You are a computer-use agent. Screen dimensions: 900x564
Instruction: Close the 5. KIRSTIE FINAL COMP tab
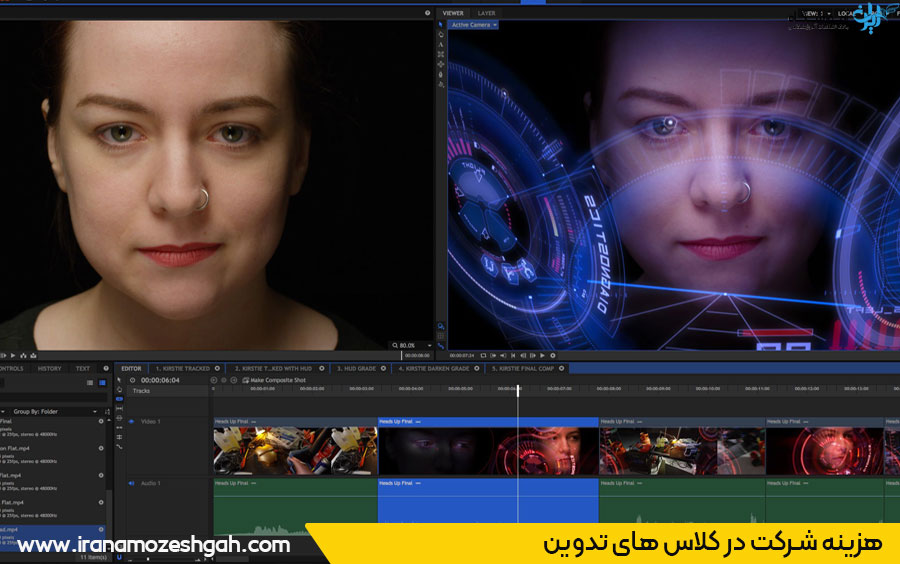[x=561, y=368]
